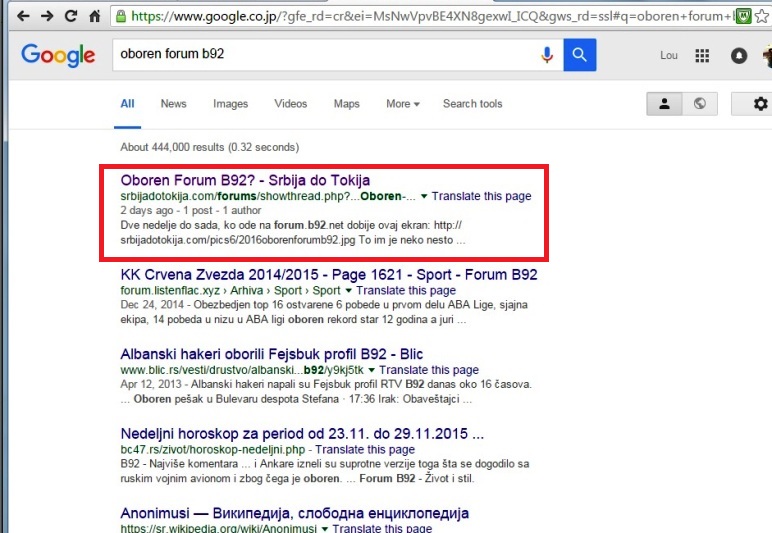Click the 'forum.listenflac.xyz › Arhiva › Sport' breadcrumb

pyautogui.click(x=230, y=291)
